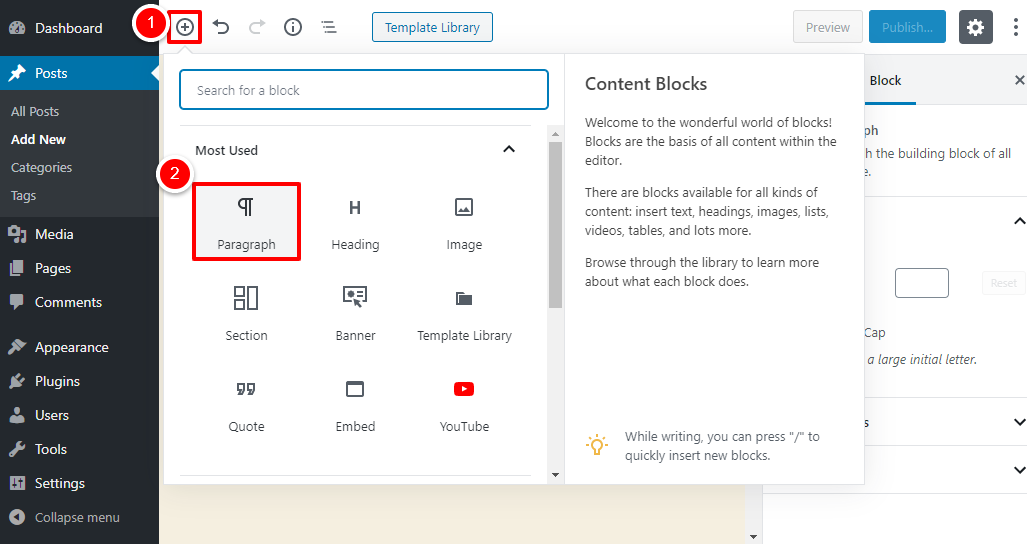This screenshot has width=1027, height=544.
Task: Insert a Heading block
Action: 355,222
